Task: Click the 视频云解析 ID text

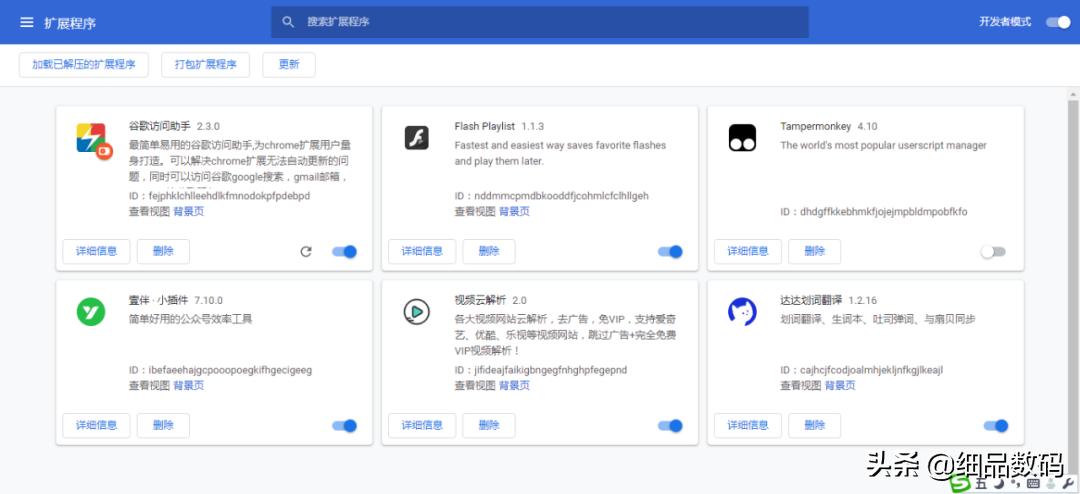Action: [541, 370]
